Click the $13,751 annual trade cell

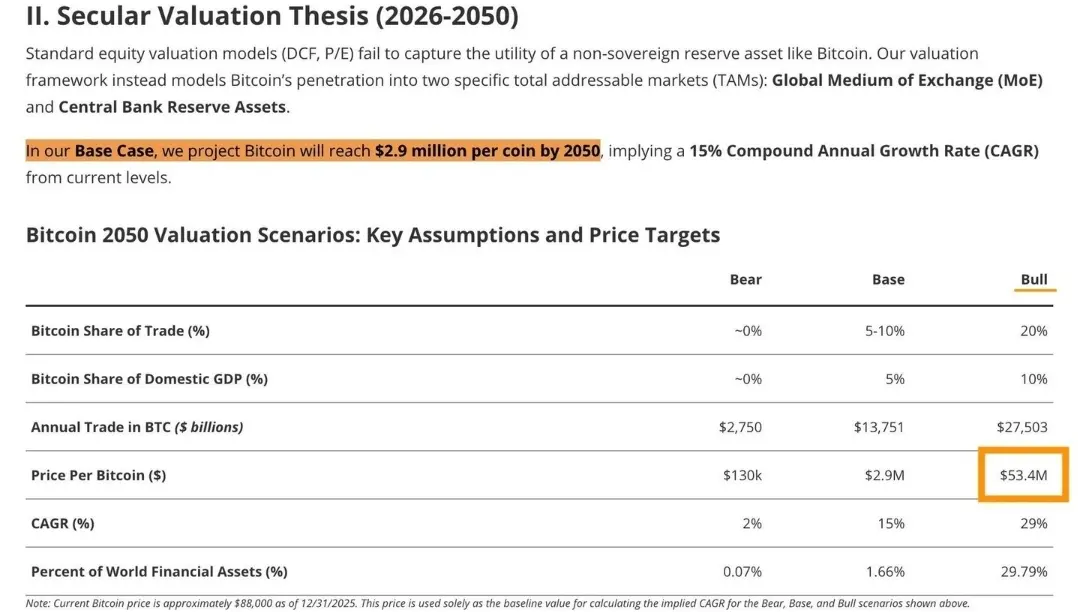pyautogui.click(x=879, y=427)
